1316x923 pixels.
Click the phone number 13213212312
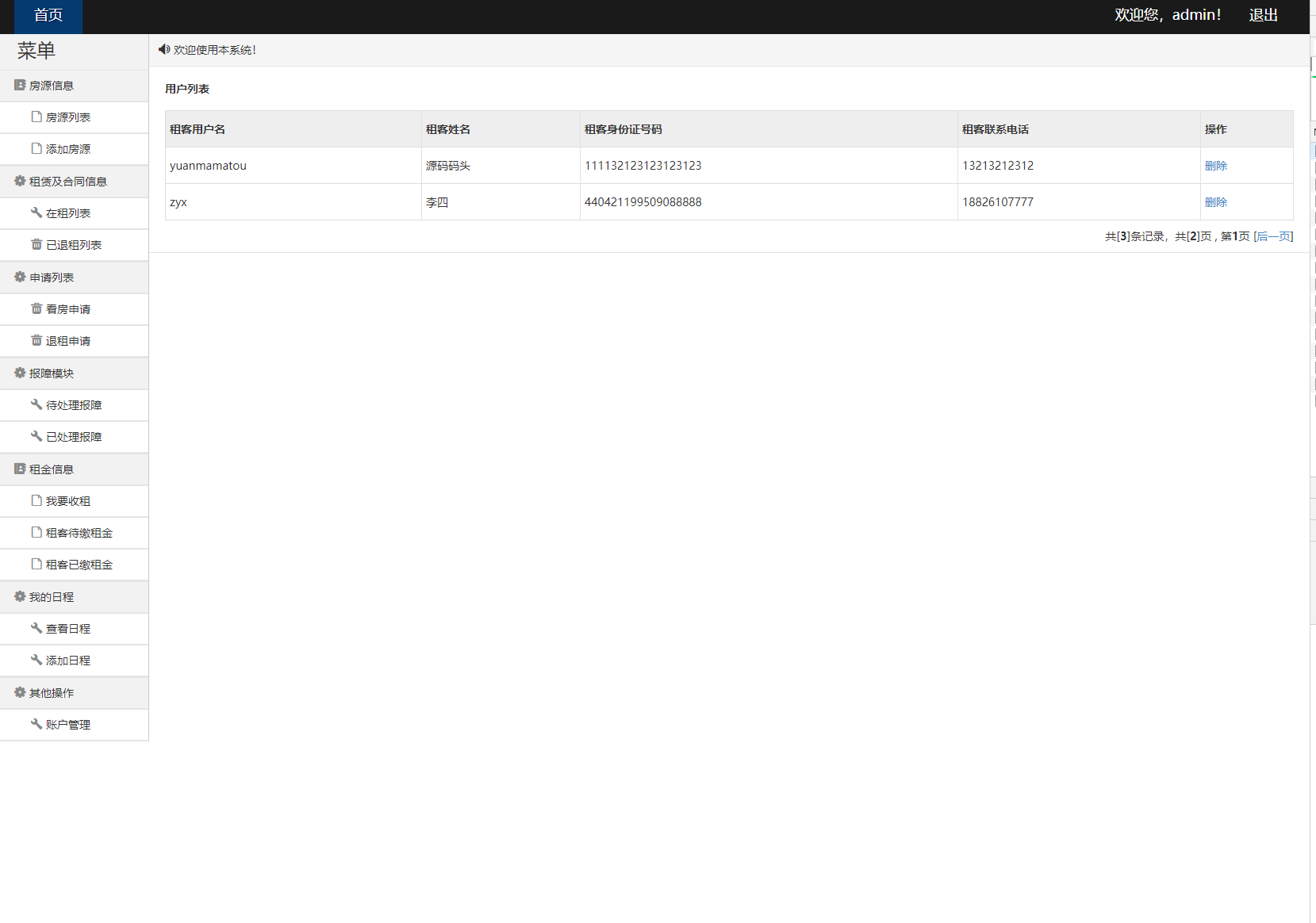[x=998, y=166]
